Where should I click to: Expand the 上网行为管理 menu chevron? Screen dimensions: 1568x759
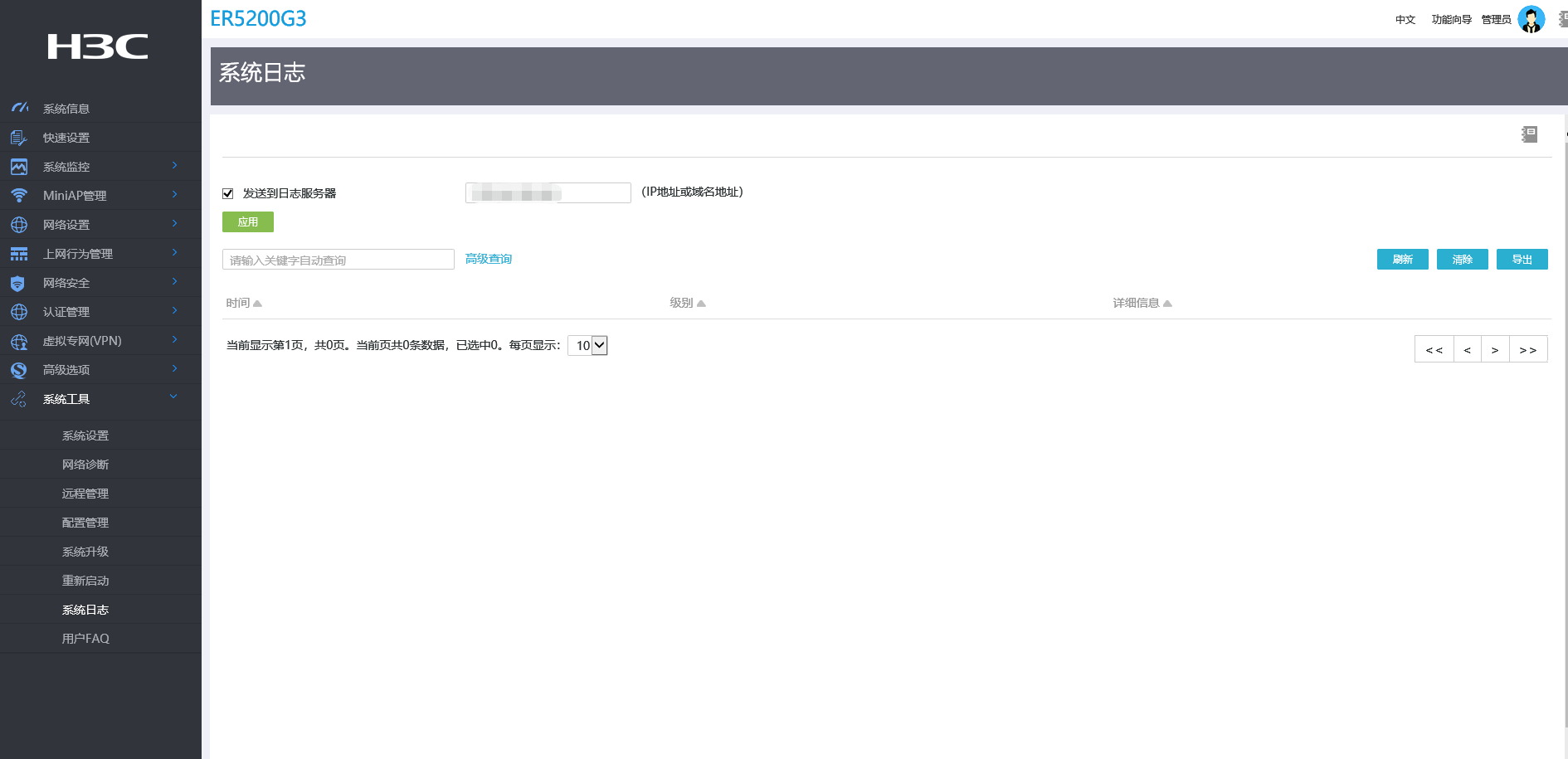coord(175,253)
